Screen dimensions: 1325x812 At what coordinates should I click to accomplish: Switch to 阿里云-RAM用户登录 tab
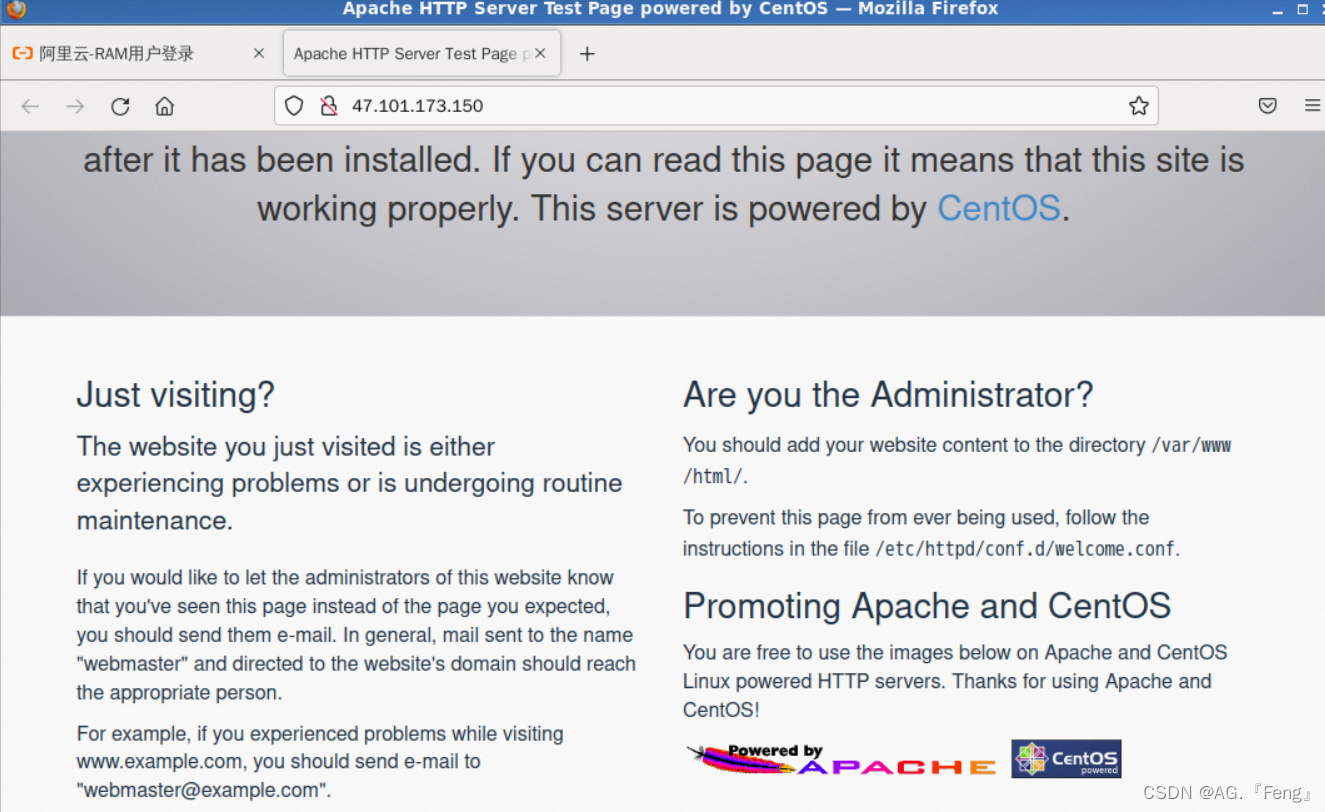pos(140,54)
